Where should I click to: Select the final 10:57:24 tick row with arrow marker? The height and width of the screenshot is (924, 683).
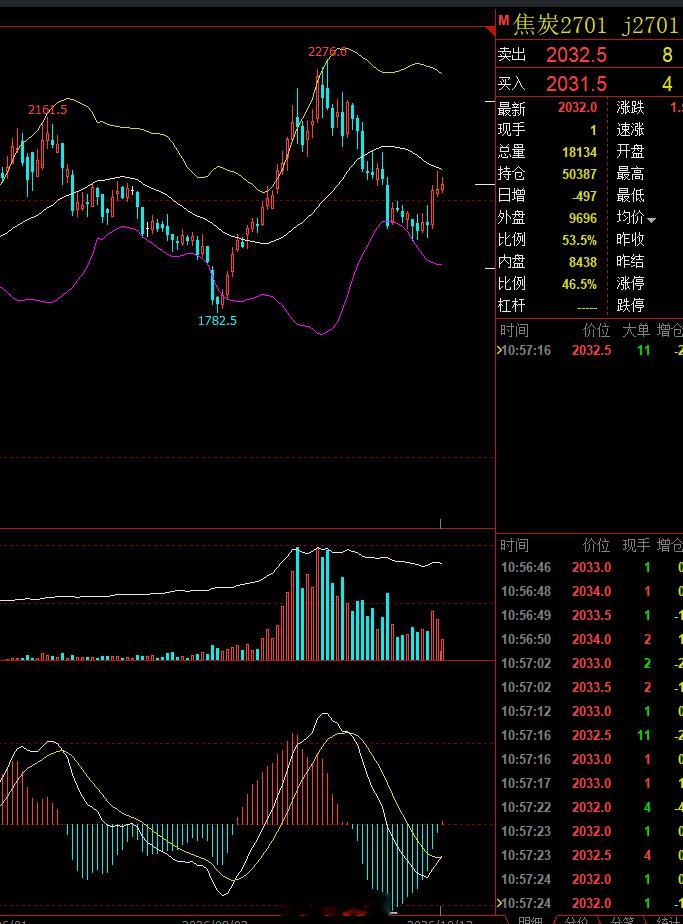coord(589,903)
